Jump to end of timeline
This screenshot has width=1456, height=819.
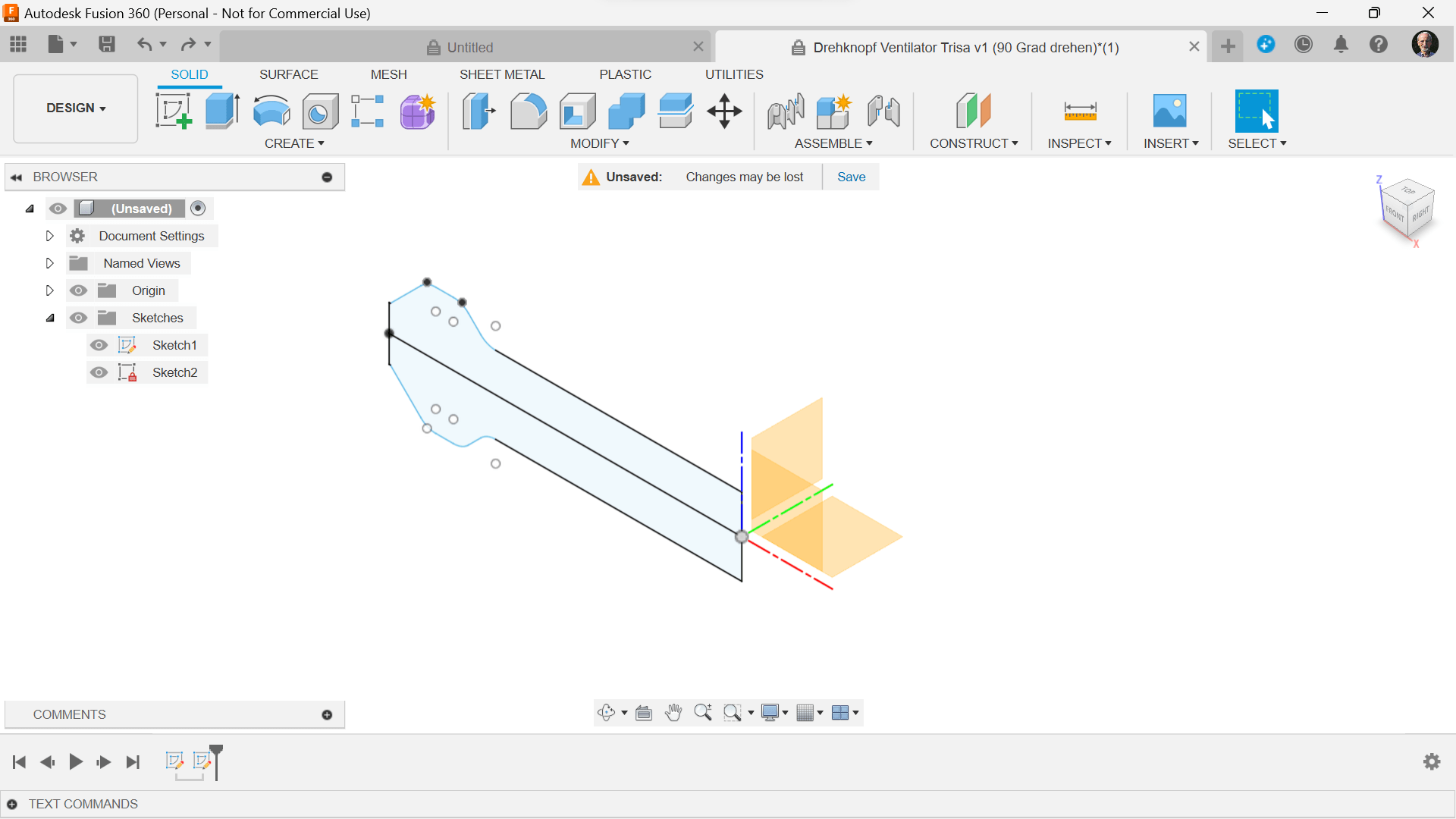coord(133,762)
